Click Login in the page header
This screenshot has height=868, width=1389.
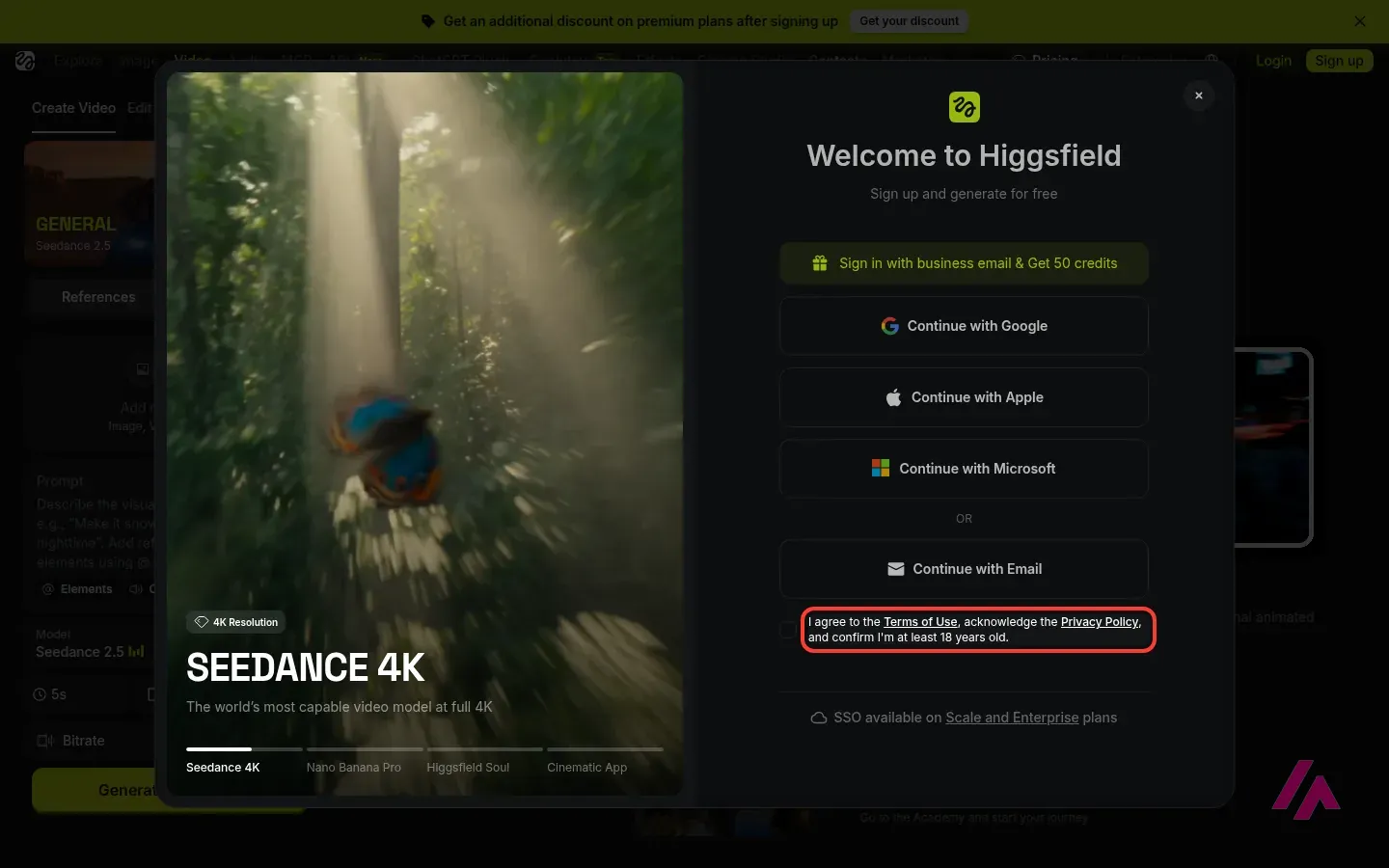[x=1273, y=61]
